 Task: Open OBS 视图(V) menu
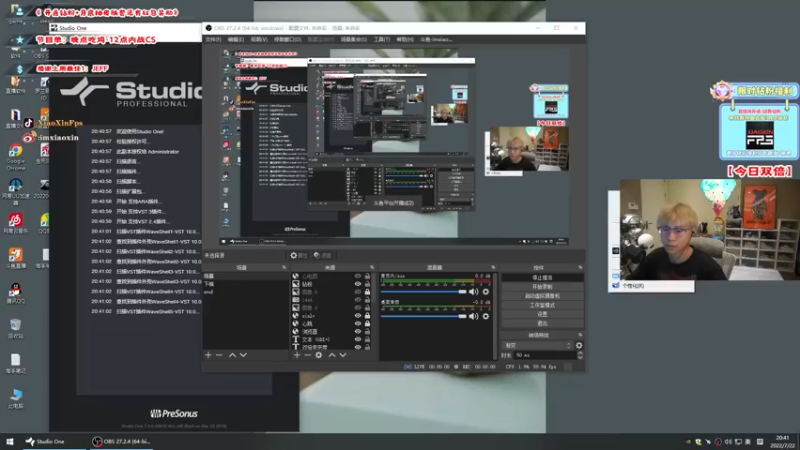pyautogui.click(x=259, y=39)
